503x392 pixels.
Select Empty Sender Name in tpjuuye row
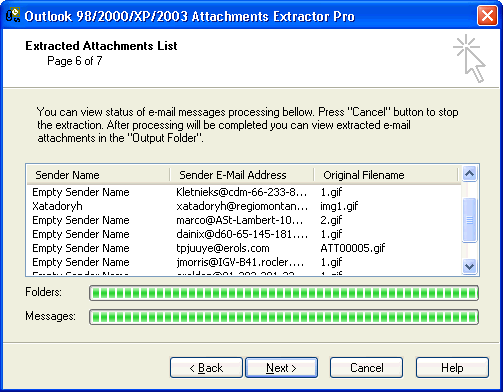tap(81, 248)
